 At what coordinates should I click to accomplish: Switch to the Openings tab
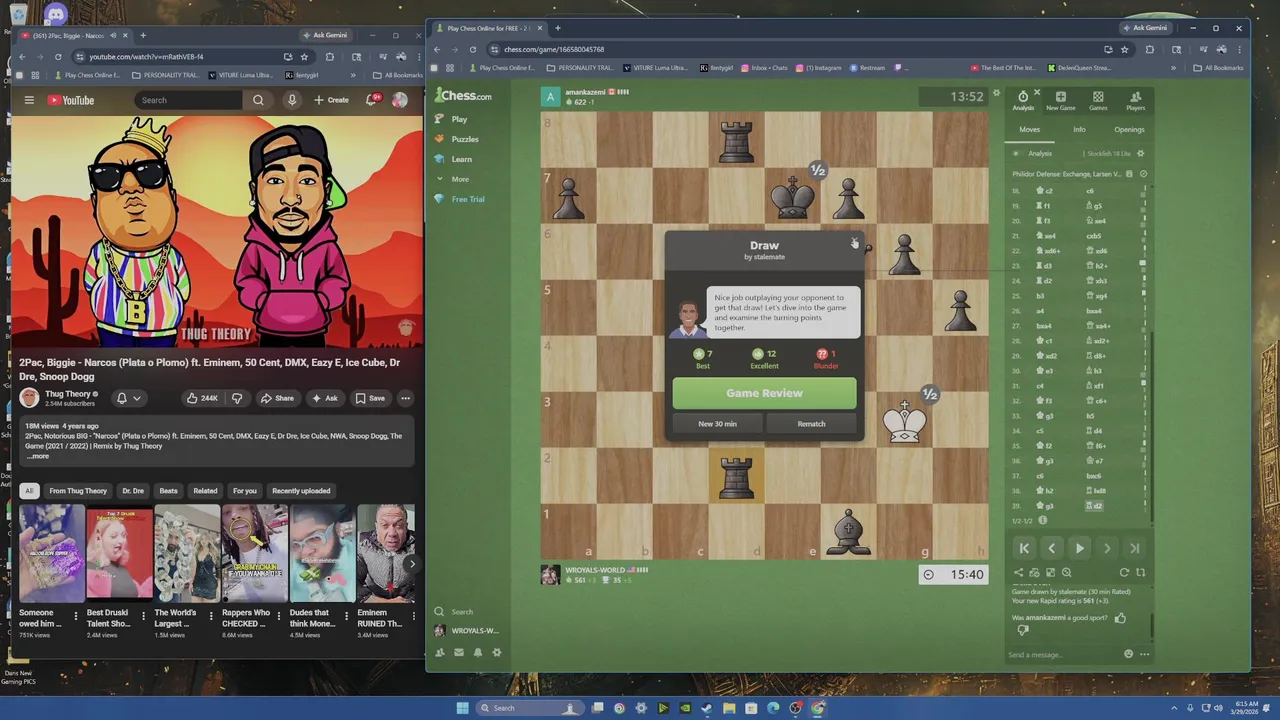pos(1129,129)
